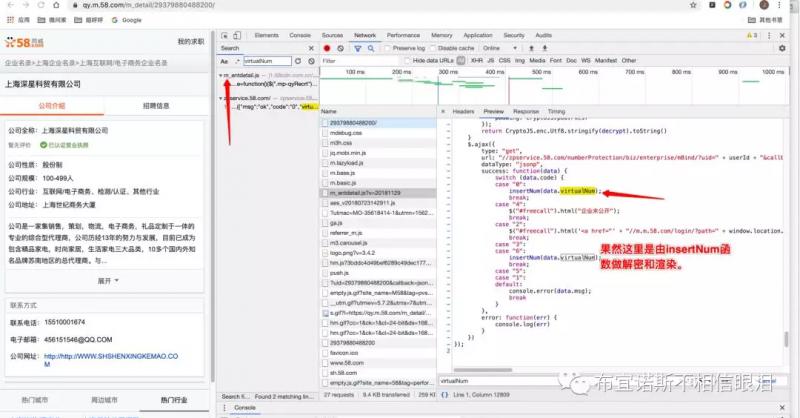
Task: Open network settings gear
Action: (782, 48)
